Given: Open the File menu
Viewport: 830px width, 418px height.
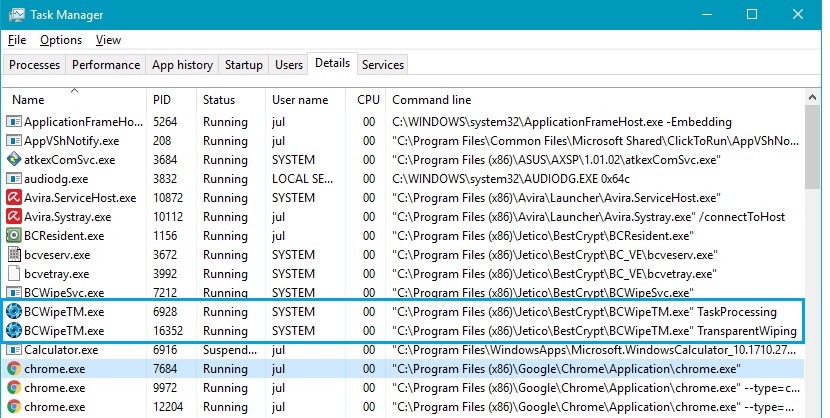Looking at the screenshot, I should pyautogui.click(x=17, y=40).
